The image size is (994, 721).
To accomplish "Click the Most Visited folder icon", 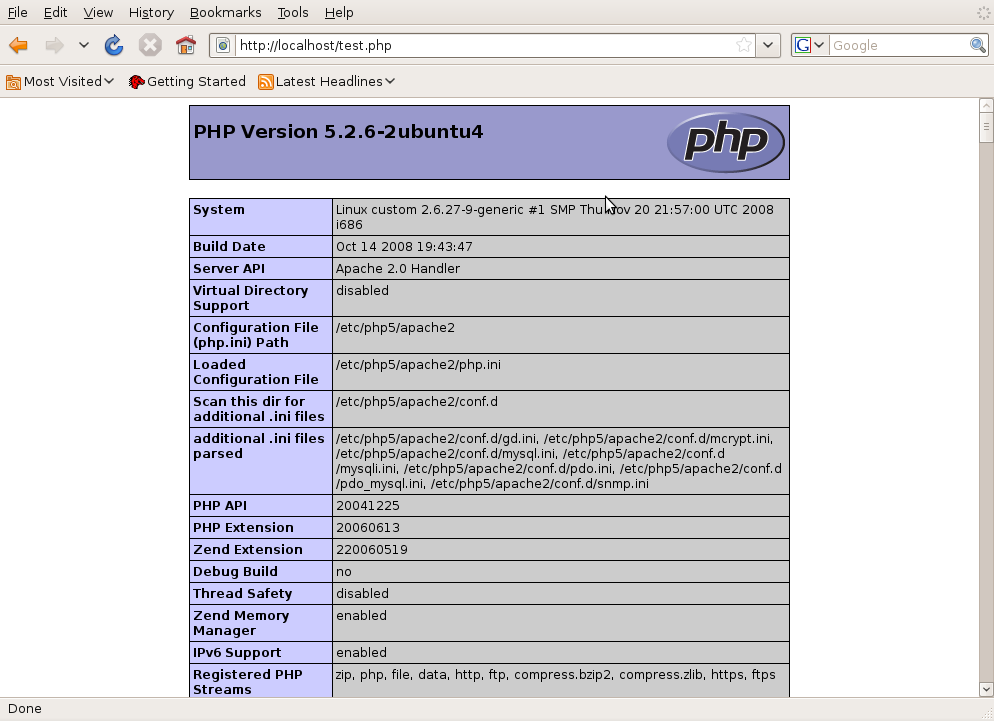I will coord(13,82).
